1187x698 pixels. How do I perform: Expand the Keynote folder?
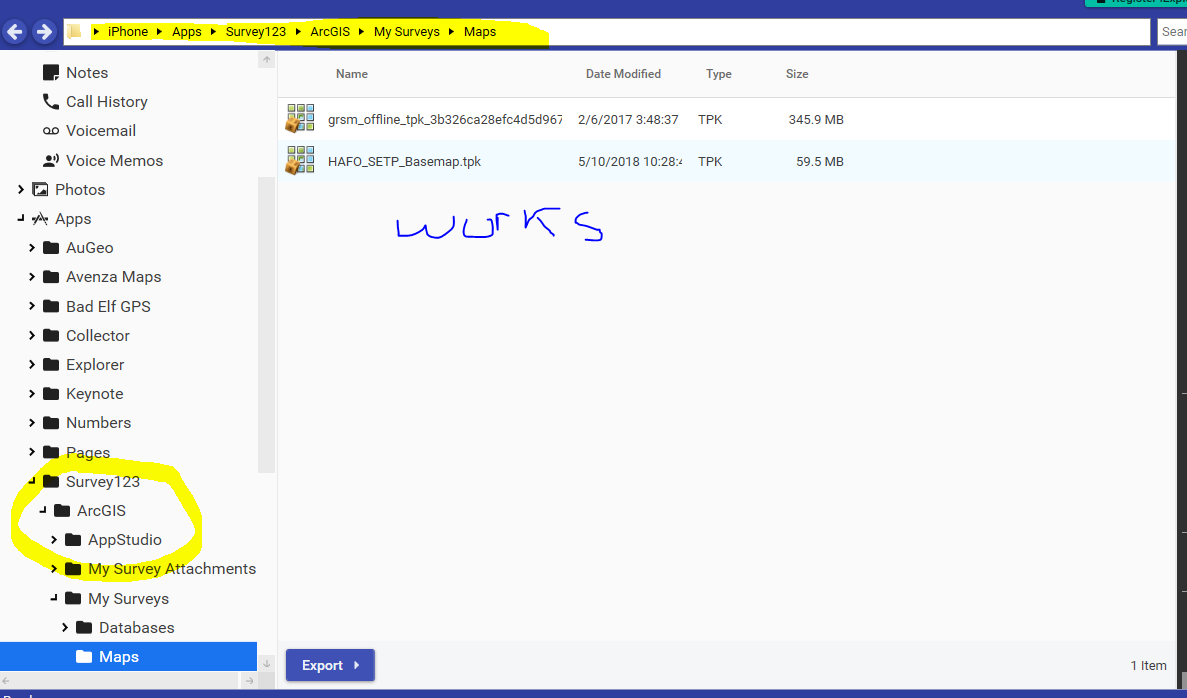pyautogui.click(x=32, y=394)
